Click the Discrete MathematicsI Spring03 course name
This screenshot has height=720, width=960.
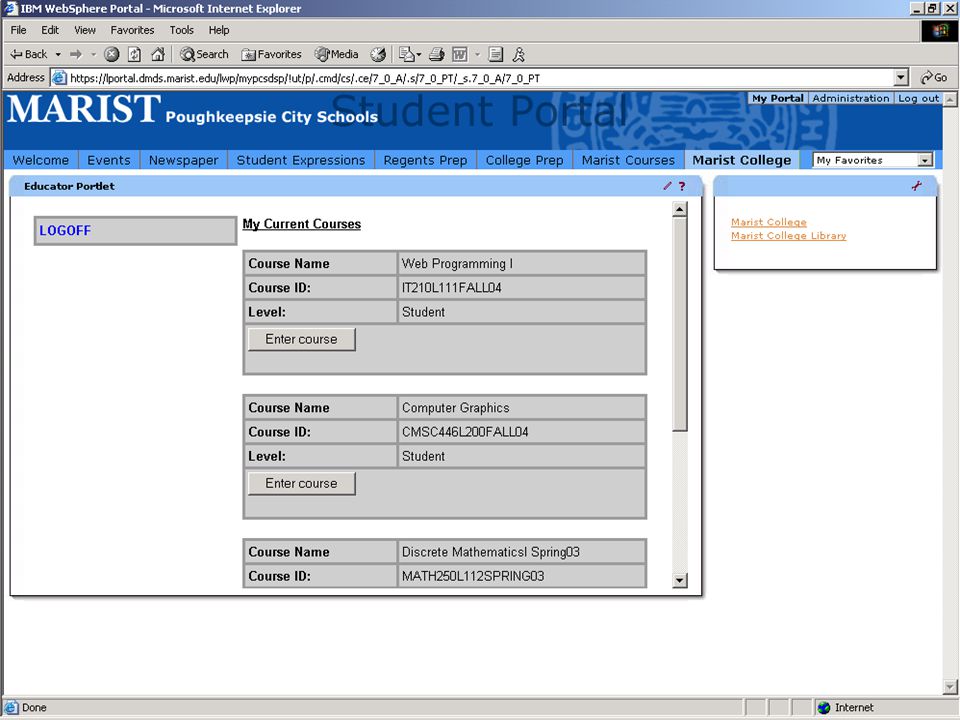490,552
